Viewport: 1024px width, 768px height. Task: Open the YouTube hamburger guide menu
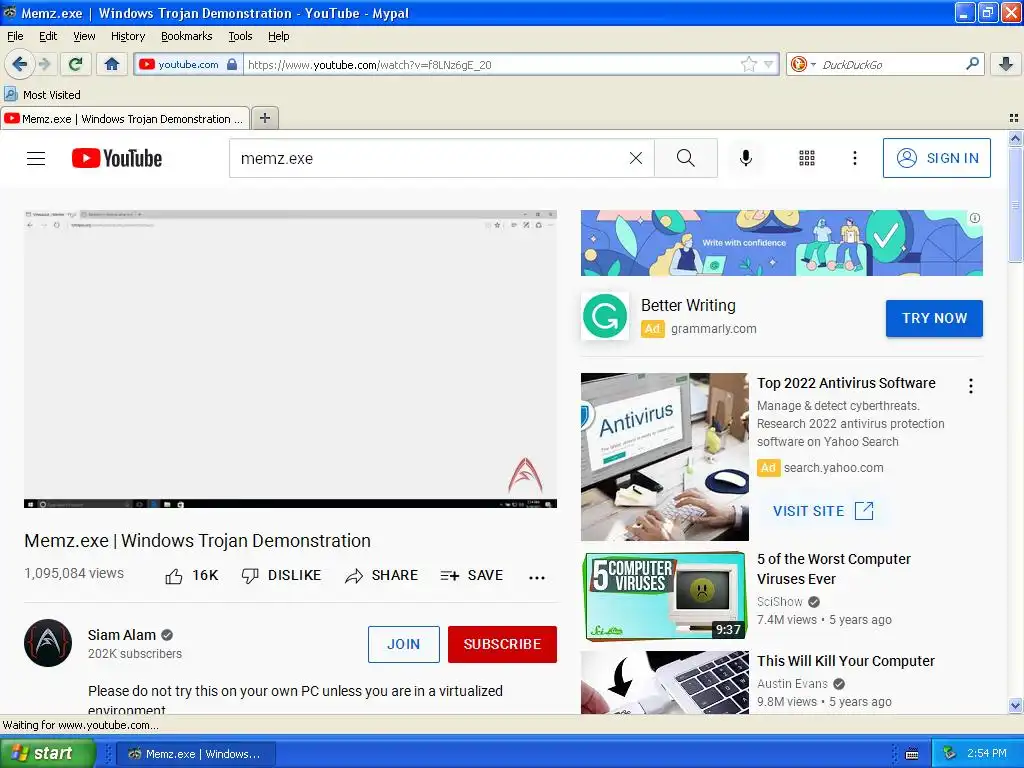(36, 158)
